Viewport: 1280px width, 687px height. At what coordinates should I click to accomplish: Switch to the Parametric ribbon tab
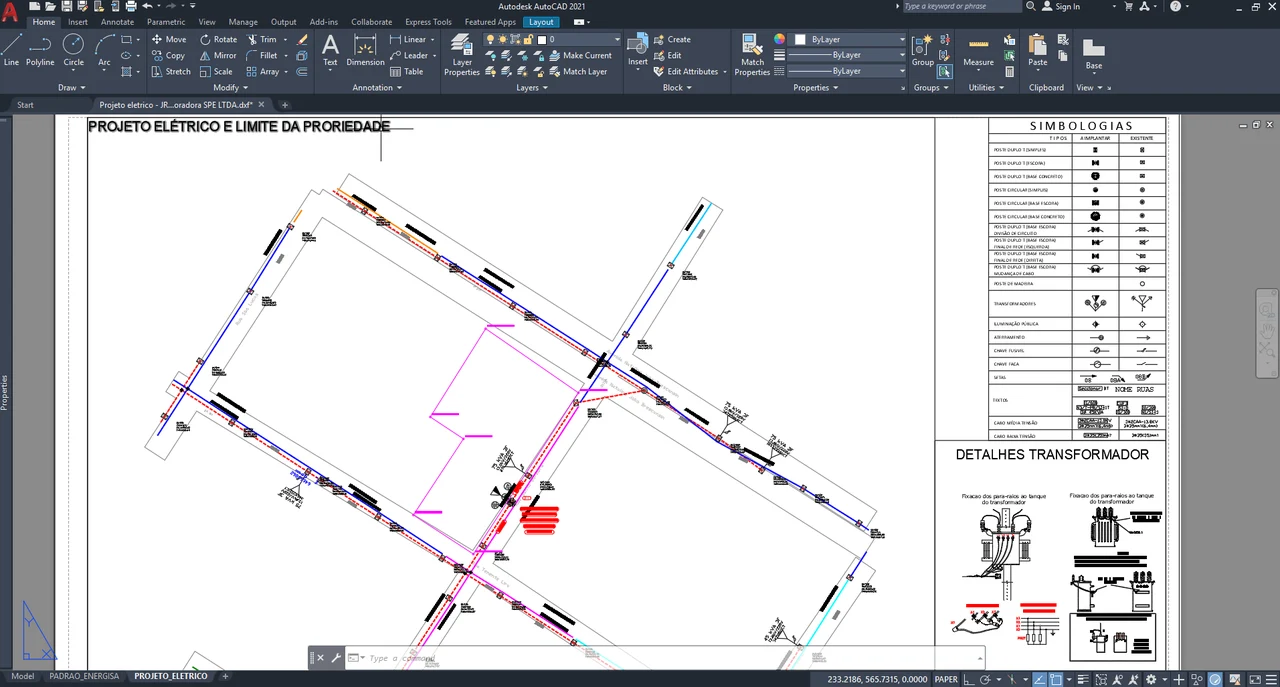click(166, 22)
